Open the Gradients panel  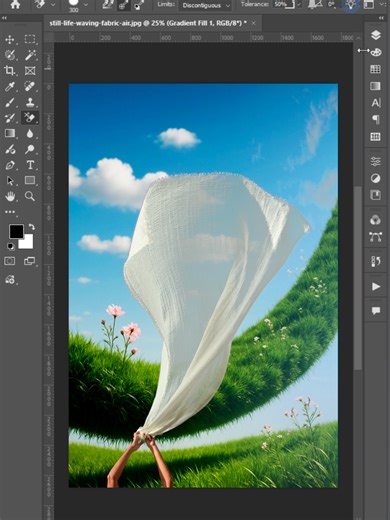376,86
